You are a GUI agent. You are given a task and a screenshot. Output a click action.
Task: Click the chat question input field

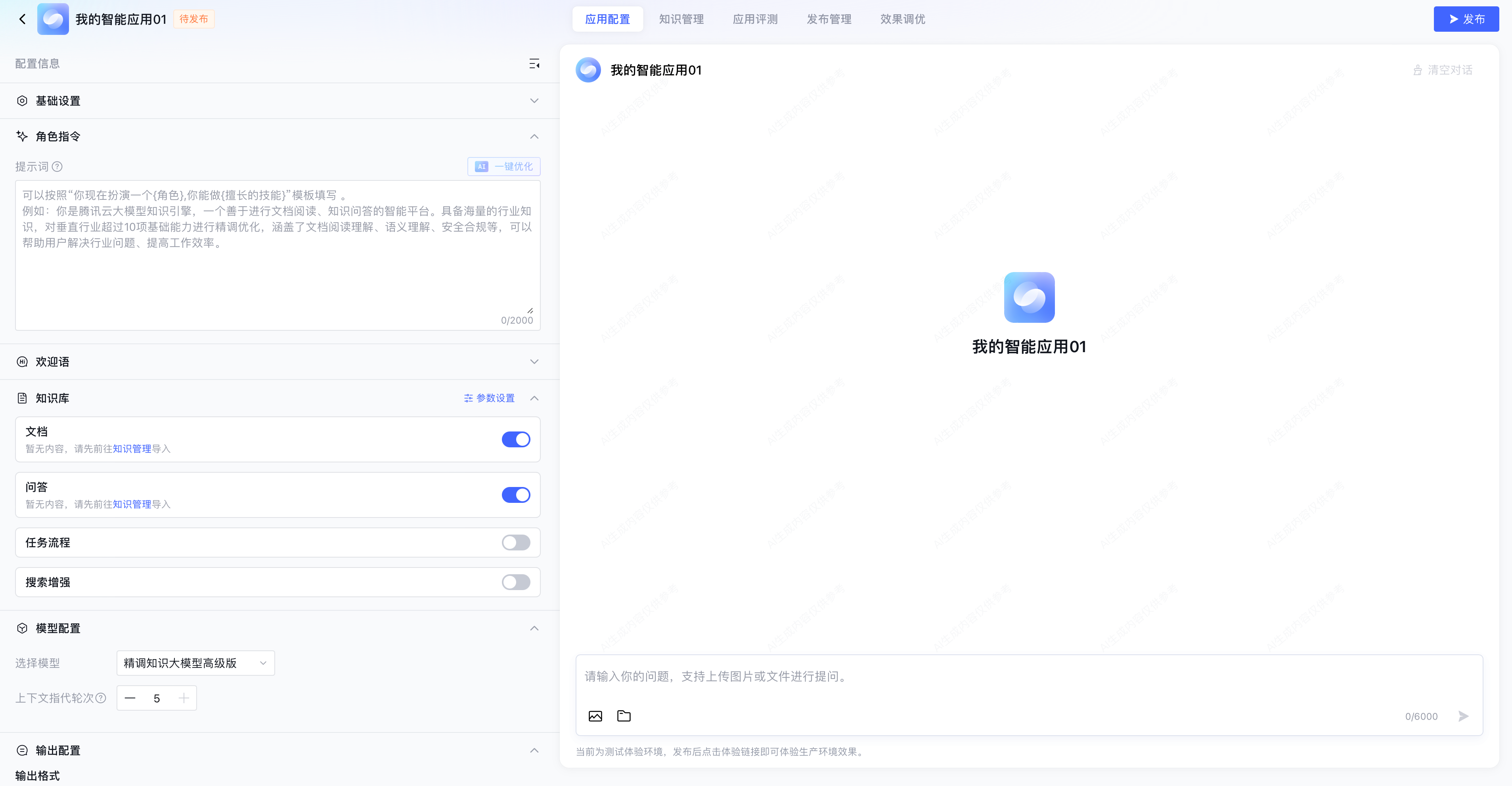click(998, 677)
